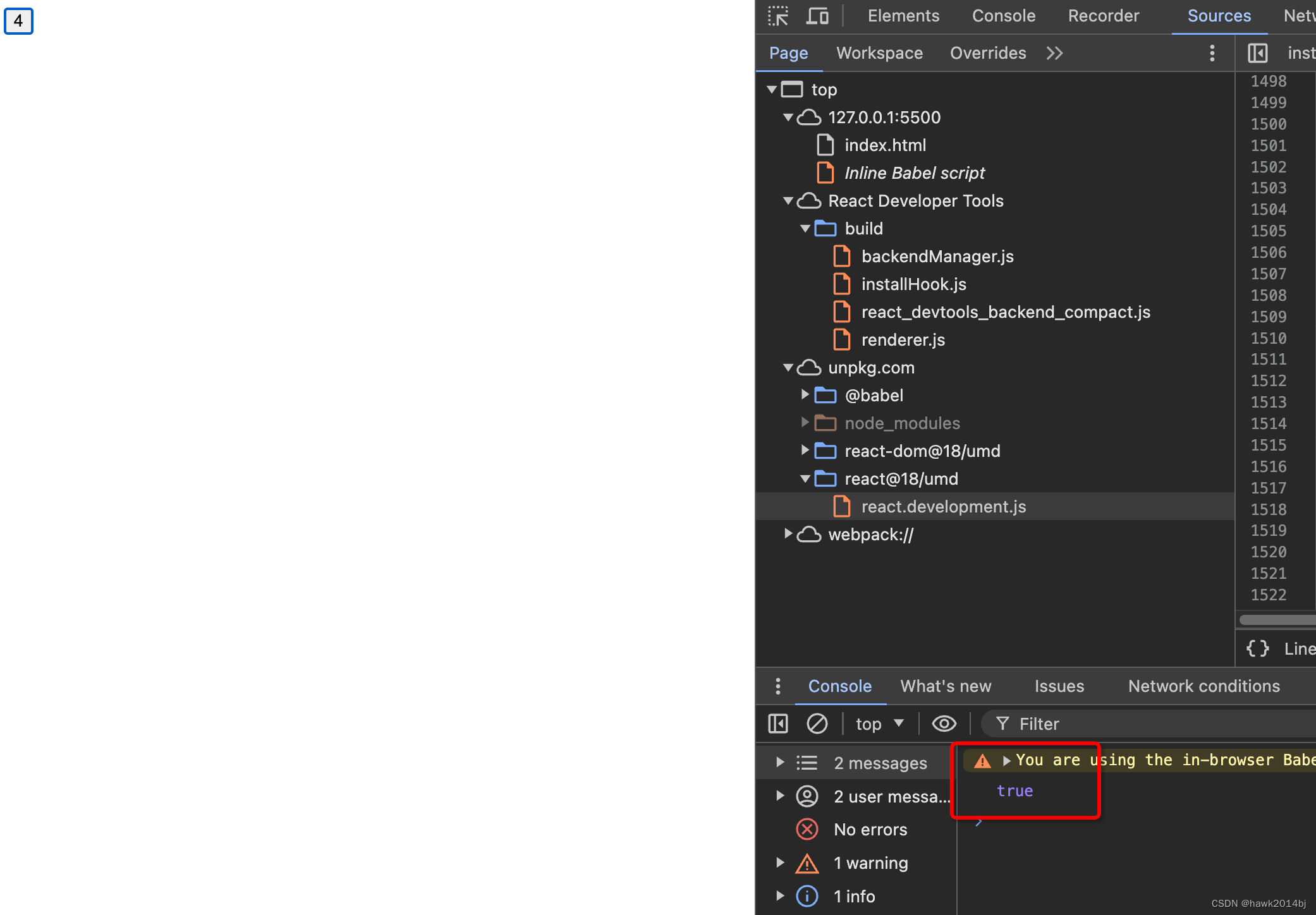Open the drawer three-dot menu
The height and width of the screenshot is (915, 1316).
pyautogui.click(x=778, y=686)
